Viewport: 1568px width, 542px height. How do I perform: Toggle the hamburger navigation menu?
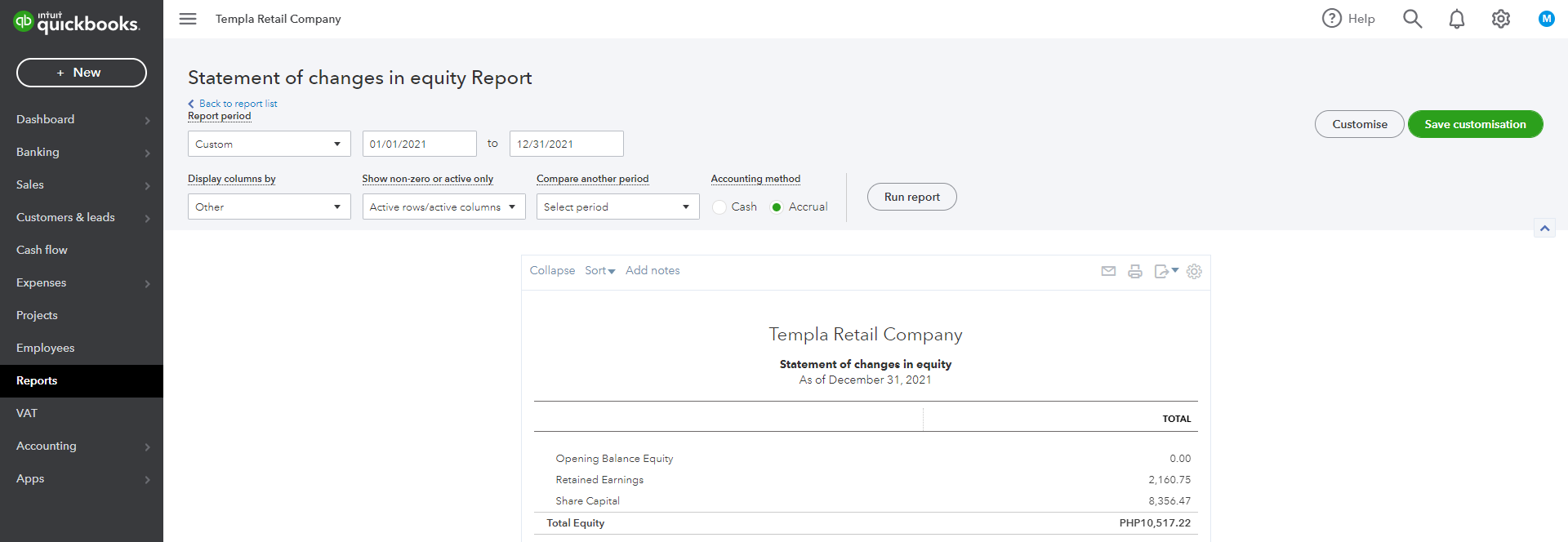tap(188, 19)
